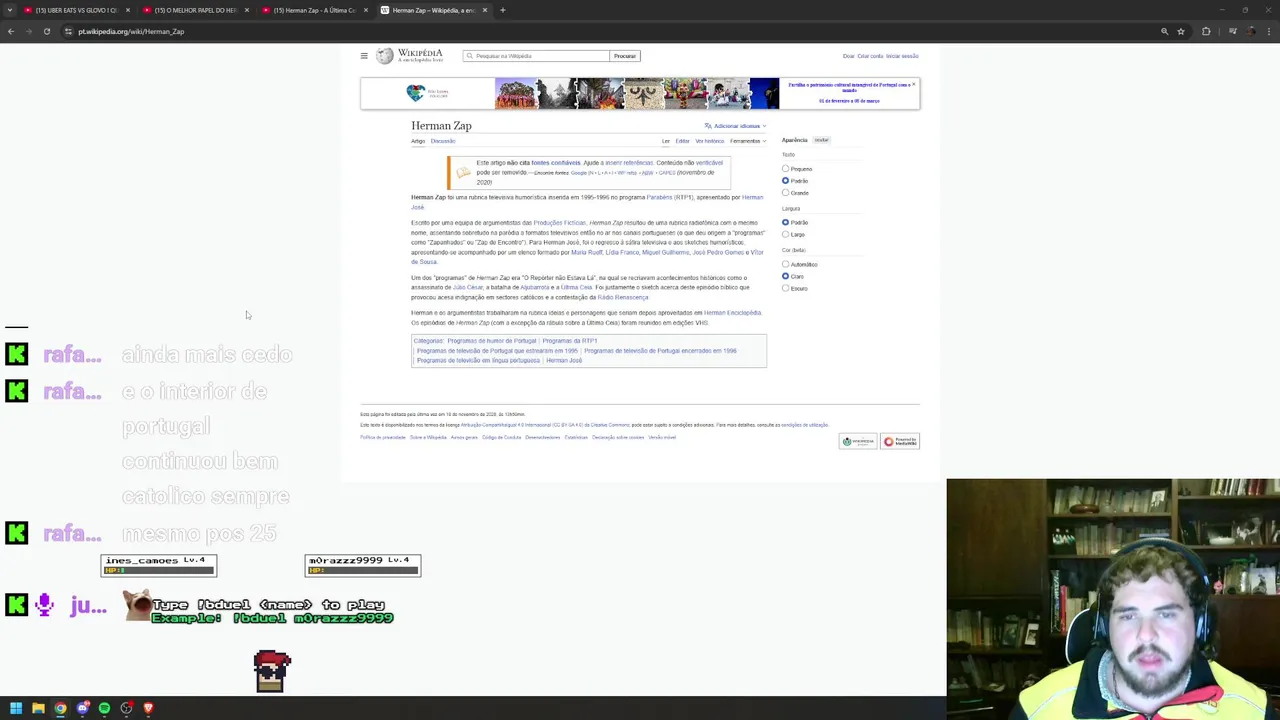
Task: Follow the Maria Rueff link
Action: point(586,252)
